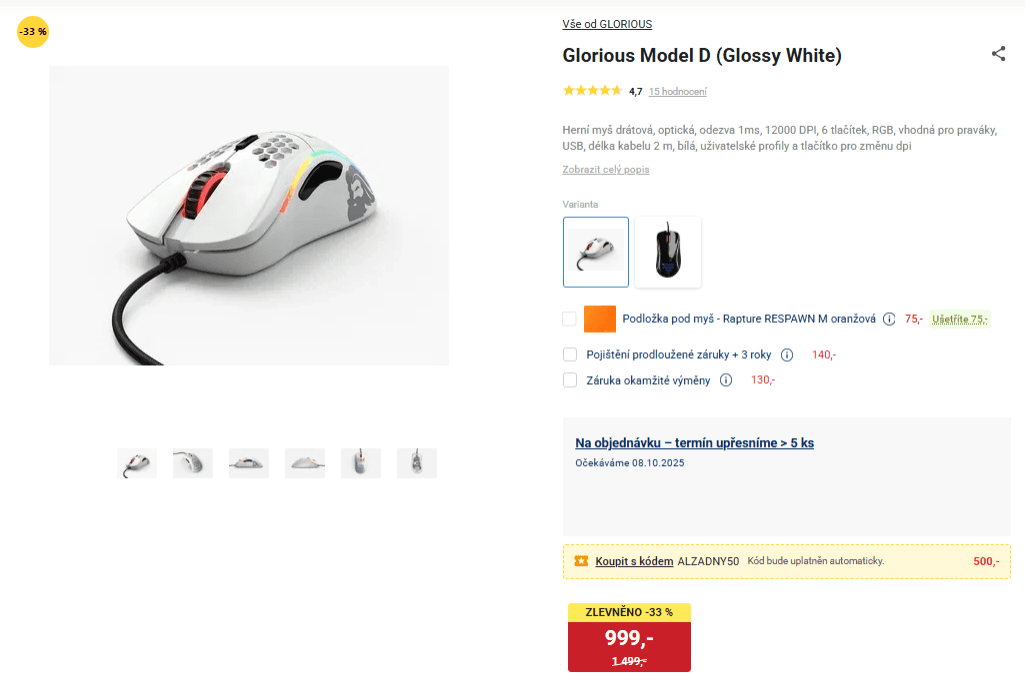Viewport: 1025px width, 688px height.
Task: Open info icon for Záruka okamžité výměny
Action: pyautogui.click(x=726, y=380)
